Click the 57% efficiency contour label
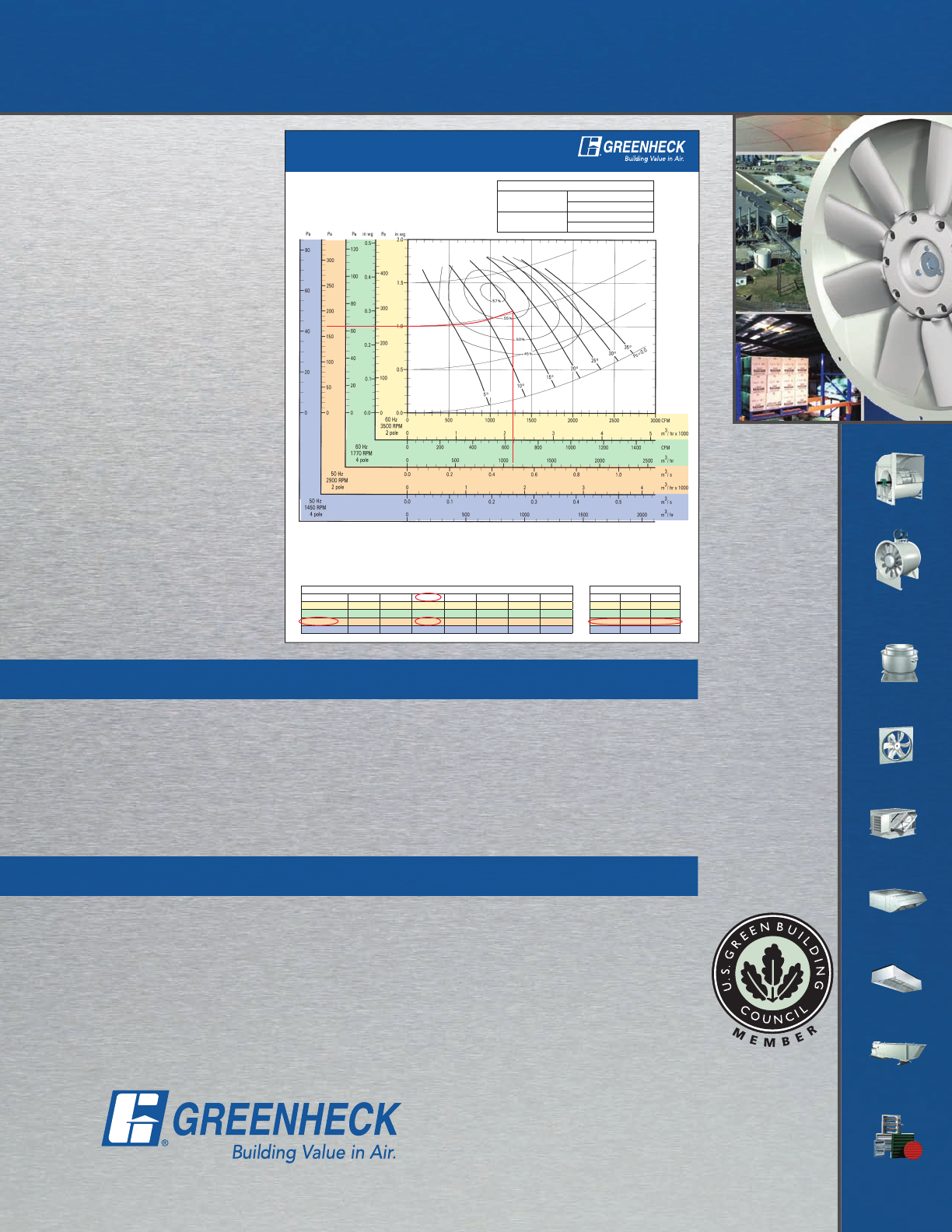This screenshot has height=1232, width=952. coord(496,301)
